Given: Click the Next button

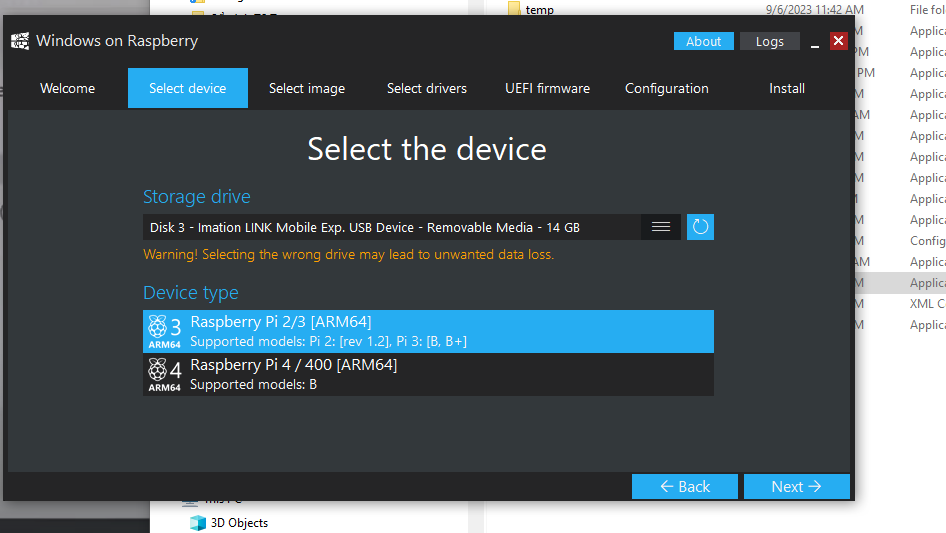Looking at the screenshot, I should 796,487.
